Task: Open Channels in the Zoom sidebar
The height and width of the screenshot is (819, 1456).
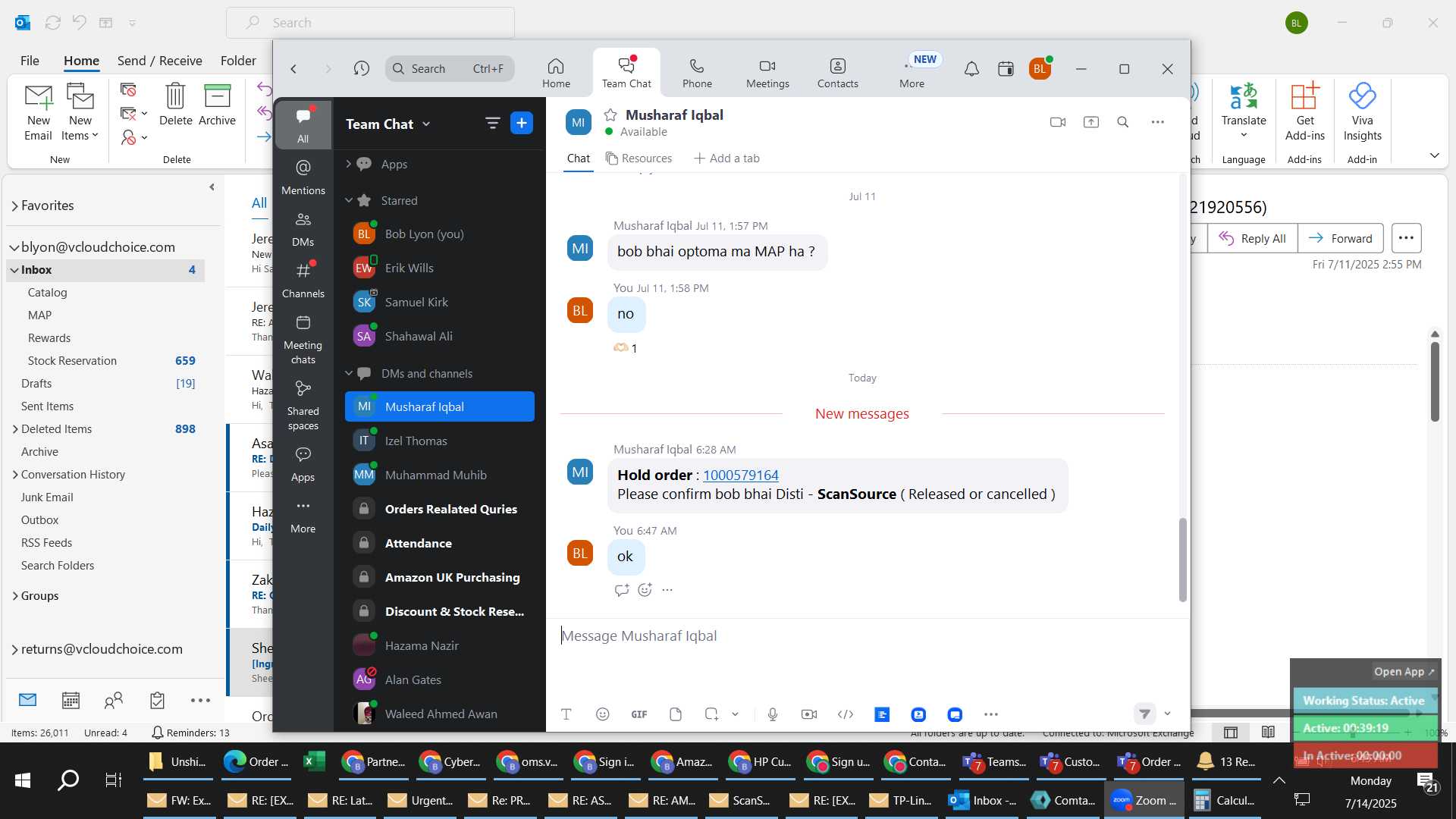Action: tap(303, 280)
